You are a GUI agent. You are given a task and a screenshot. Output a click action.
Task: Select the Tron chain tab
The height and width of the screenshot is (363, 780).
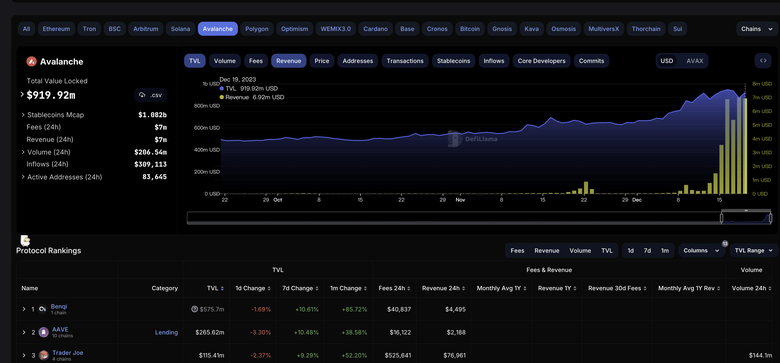[x=90, y=29]
